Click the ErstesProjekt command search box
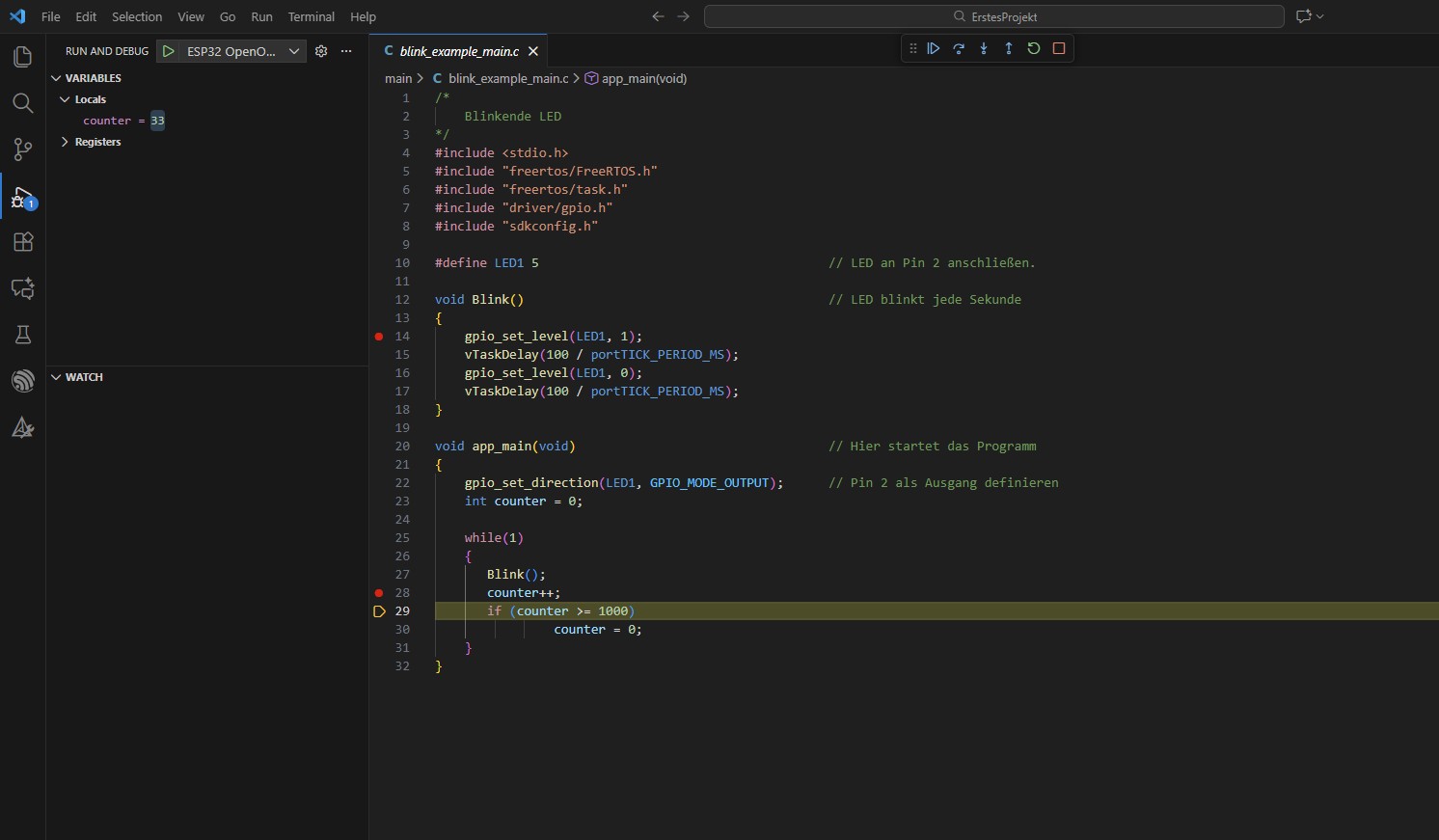Screen dimensions: 1439x840 993,16
